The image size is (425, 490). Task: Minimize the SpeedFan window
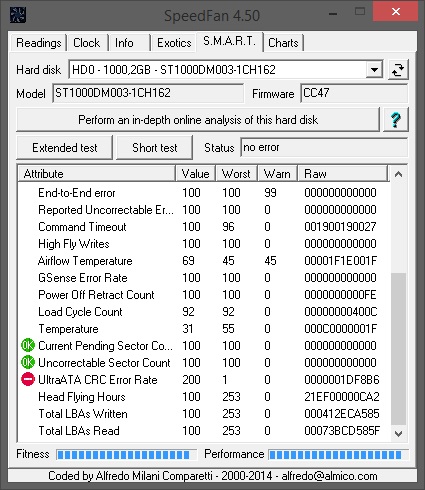click(332, 14)
